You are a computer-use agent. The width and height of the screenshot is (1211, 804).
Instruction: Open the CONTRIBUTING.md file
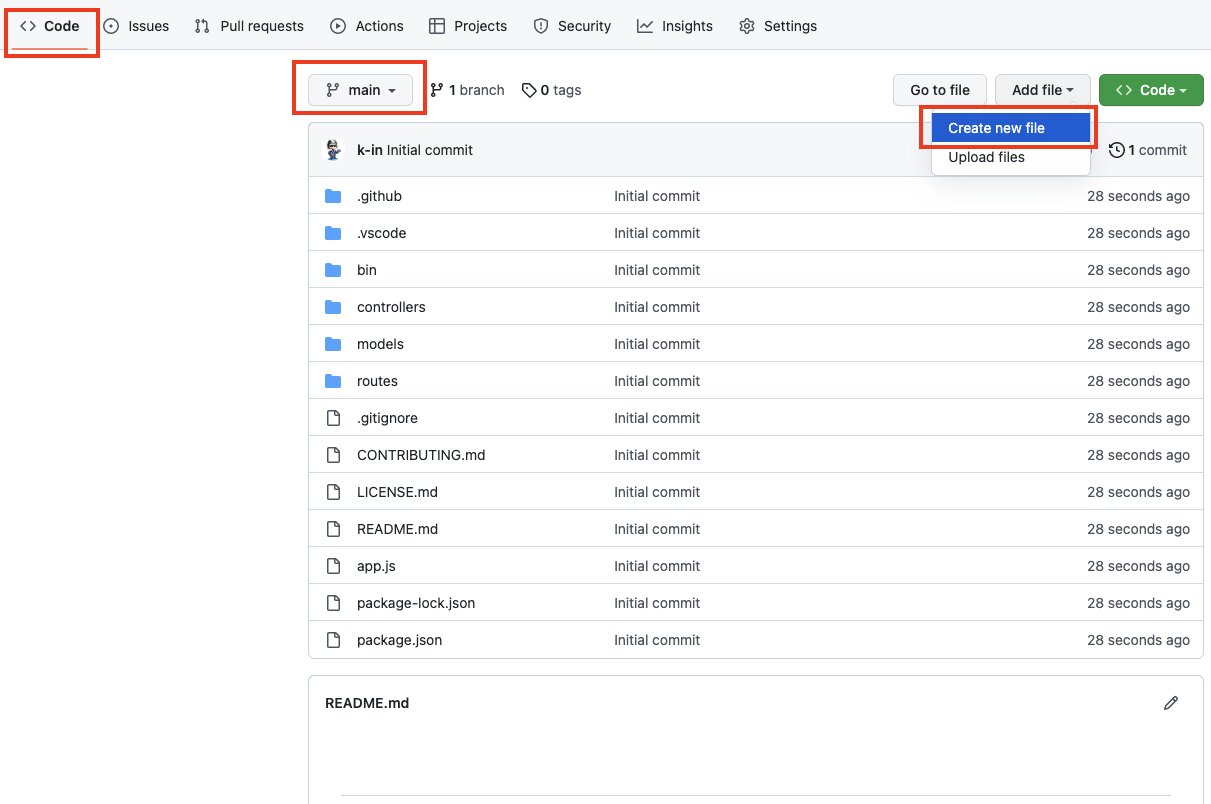421,455
